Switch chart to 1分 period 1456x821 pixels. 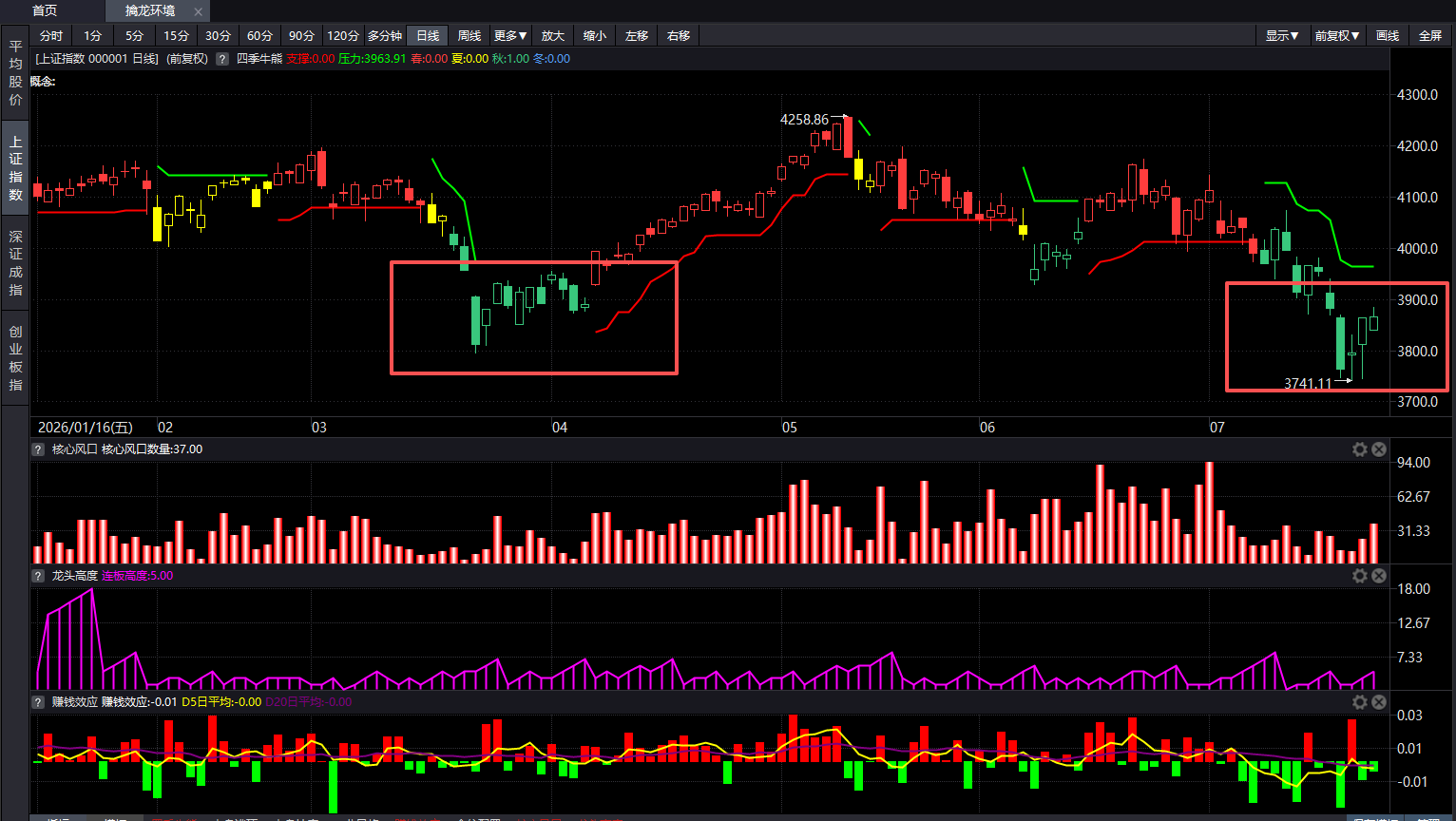[x=93, y=35]
